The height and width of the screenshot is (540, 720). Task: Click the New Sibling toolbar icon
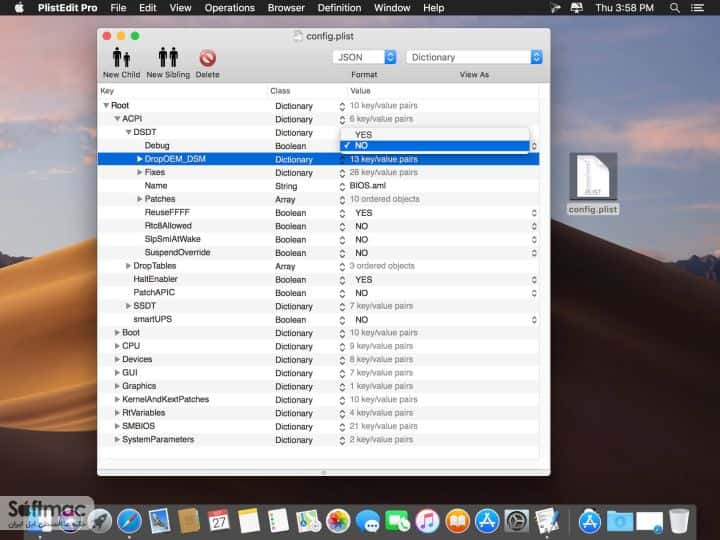click(168, 58)
